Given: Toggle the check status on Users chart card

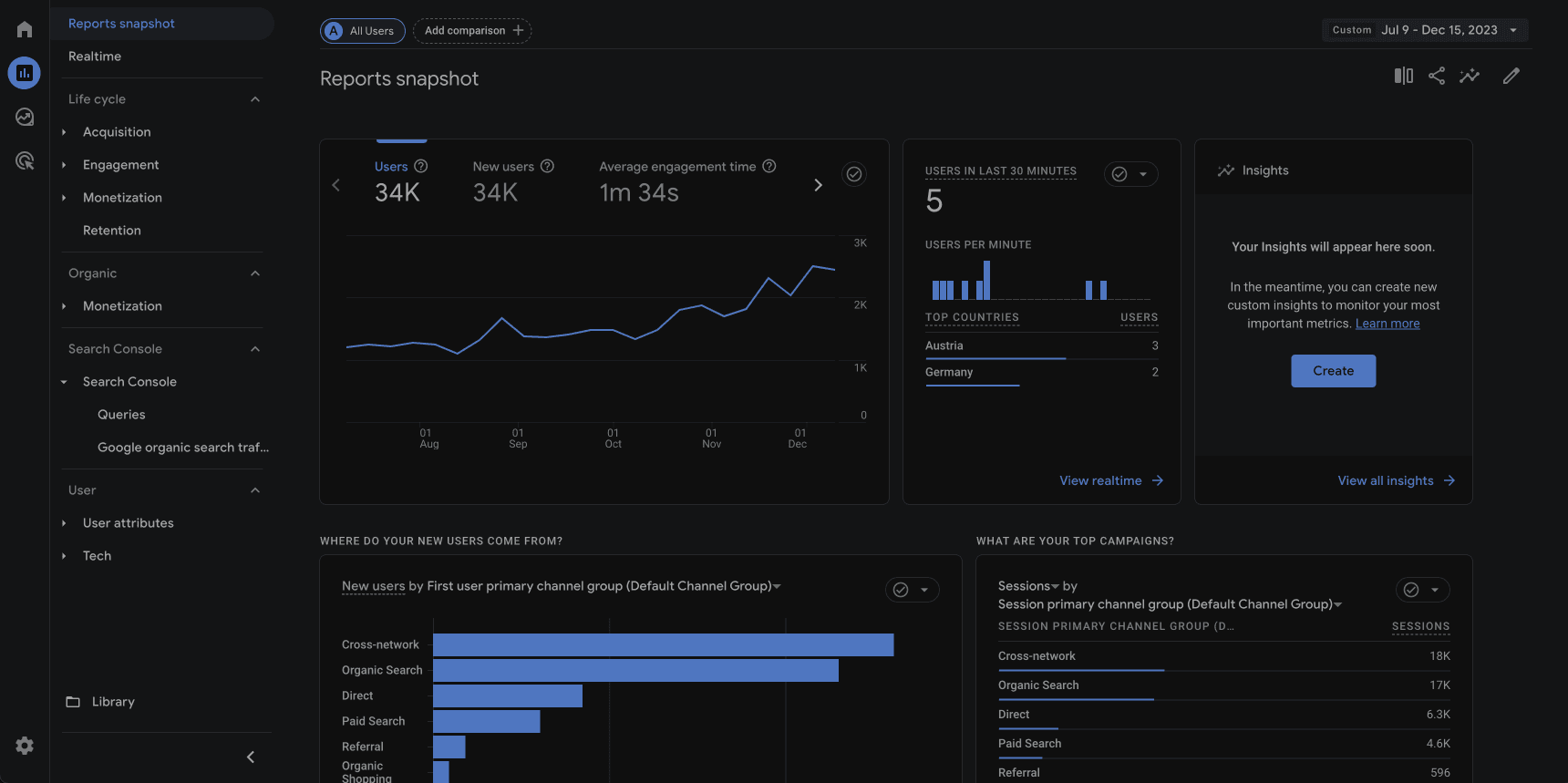Looking at the screenshot, I should [x=853, y=174].
